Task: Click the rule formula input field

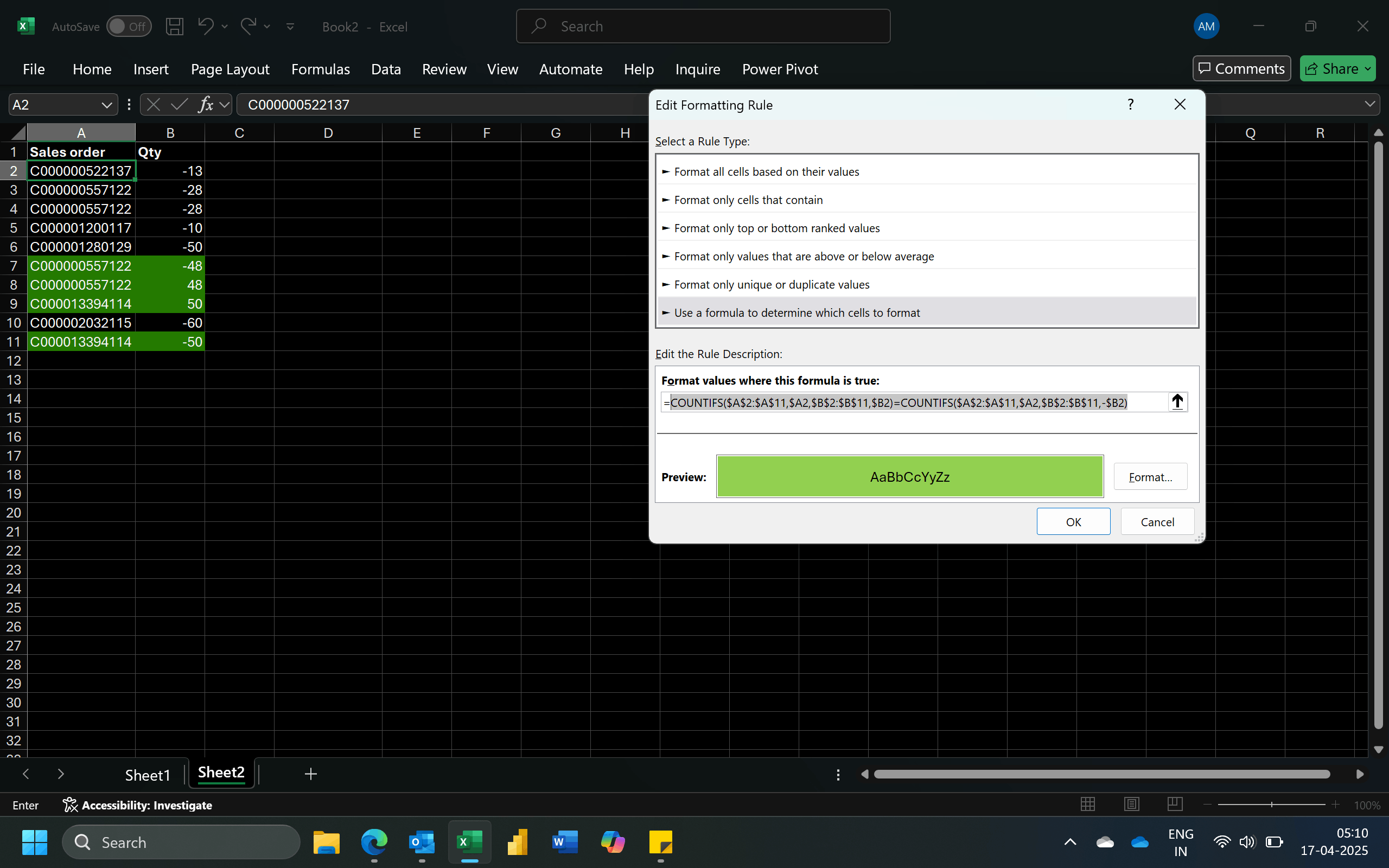Action: (x=914, y=403)
